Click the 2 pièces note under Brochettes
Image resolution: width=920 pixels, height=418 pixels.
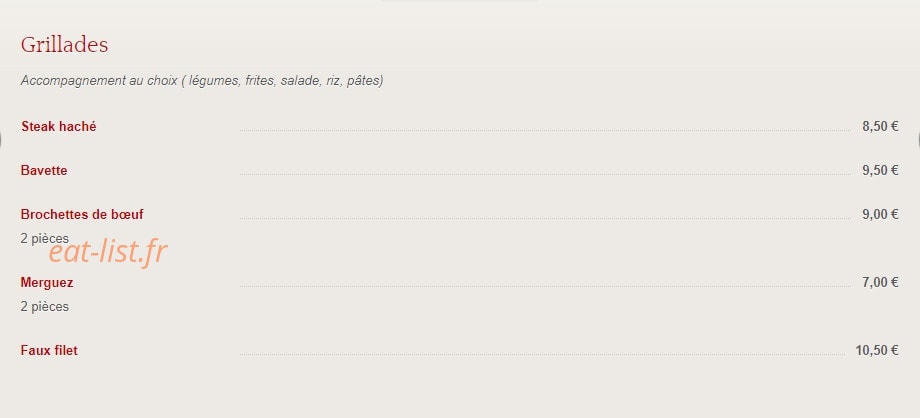pyautogui.click(x=45, y=238)
